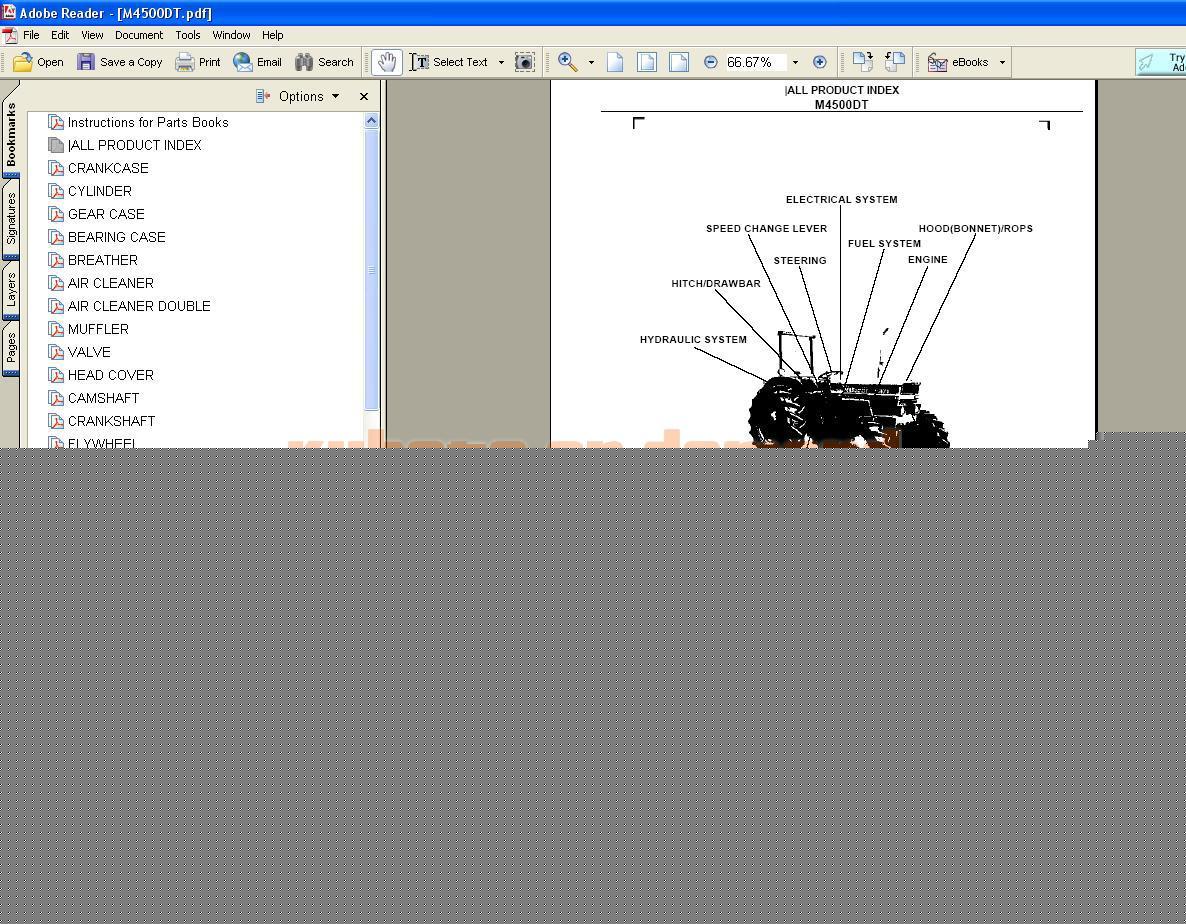
Task: Click the STEERING label
Action: [799, 261]
